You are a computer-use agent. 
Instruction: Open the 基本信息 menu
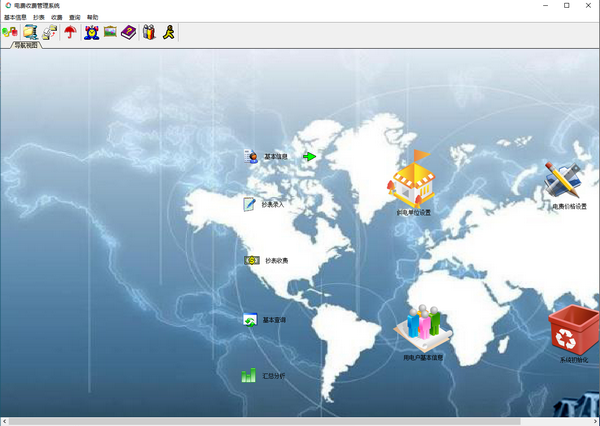point(14,17)
